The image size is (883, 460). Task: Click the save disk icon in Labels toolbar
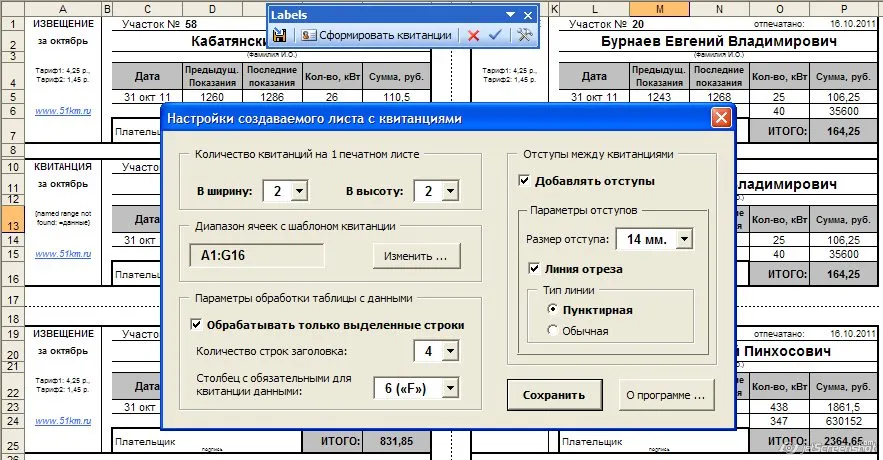281,35
